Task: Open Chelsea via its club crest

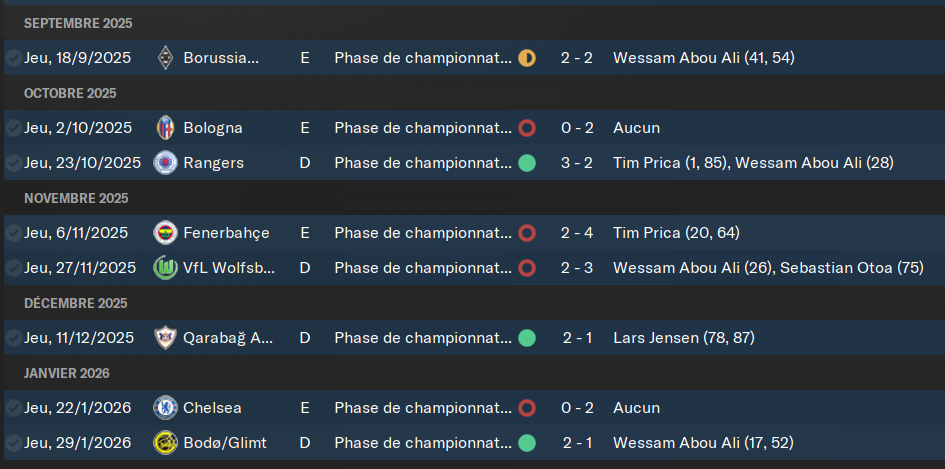Action: pos(166,408)
